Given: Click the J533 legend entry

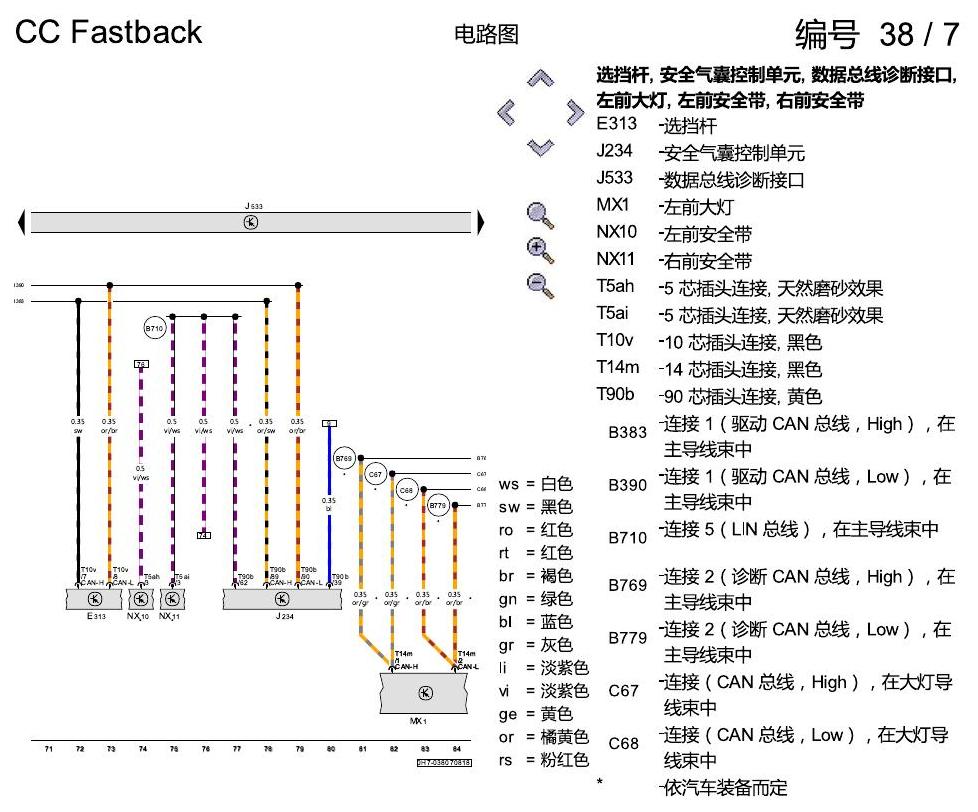Looking at the screenshot, I should pyautogui.click(x=700, y=180).
